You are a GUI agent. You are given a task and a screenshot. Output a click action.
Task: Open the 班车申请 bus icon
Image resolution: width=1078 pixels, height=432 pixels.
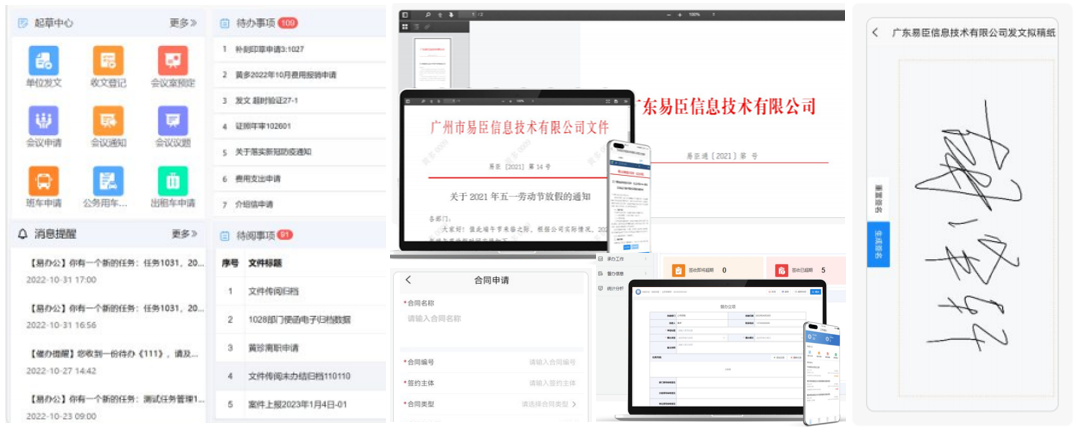43,181
